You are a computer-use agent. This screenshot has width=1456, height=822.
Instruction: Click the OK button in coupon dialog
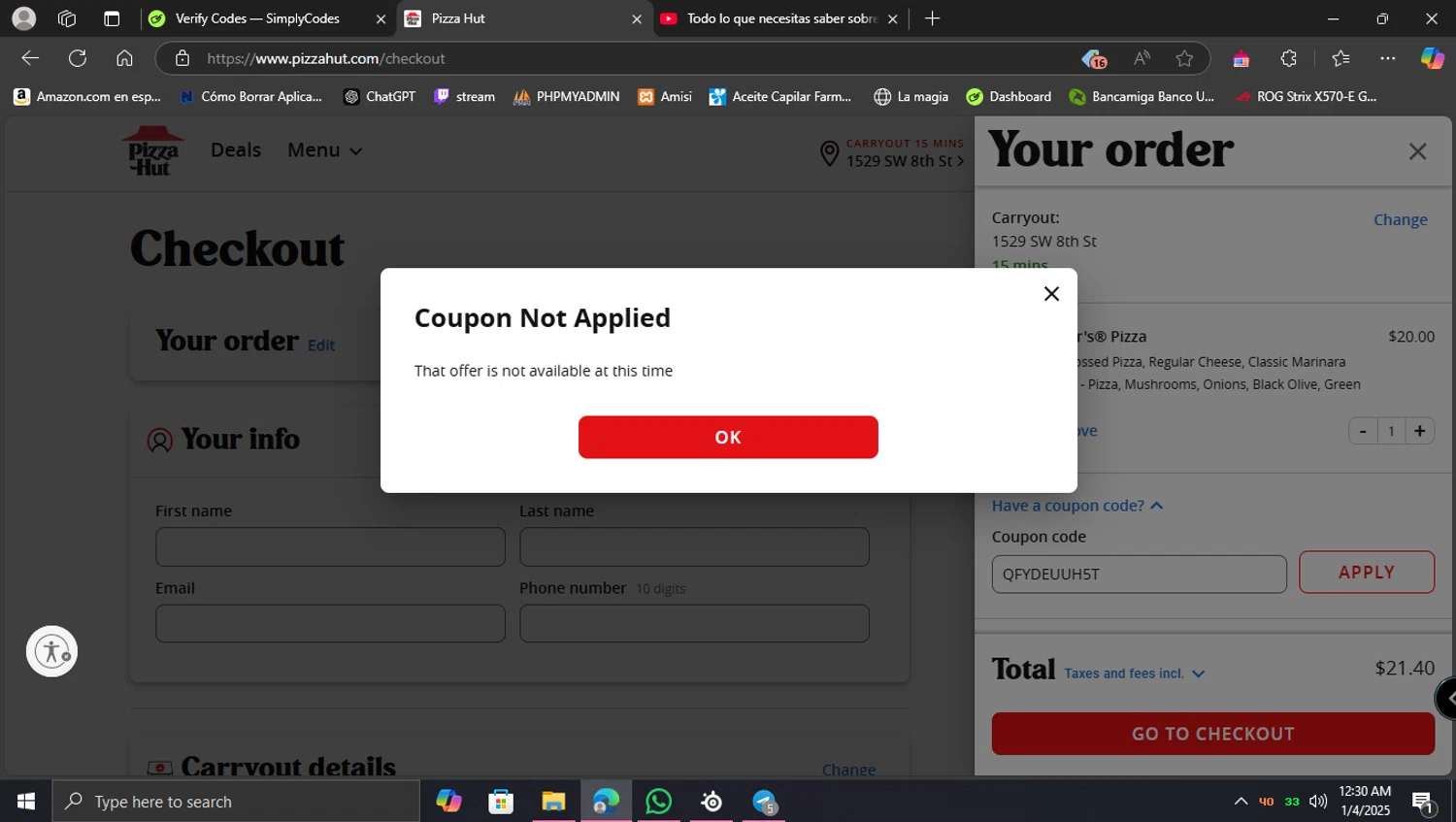pyautogui.click(x=728, y=437)
